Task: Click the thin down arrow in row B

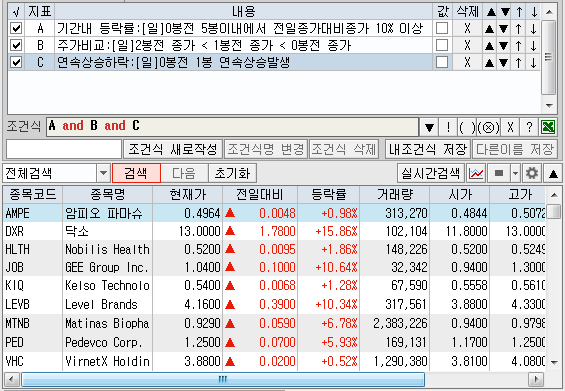Action: 534,46
